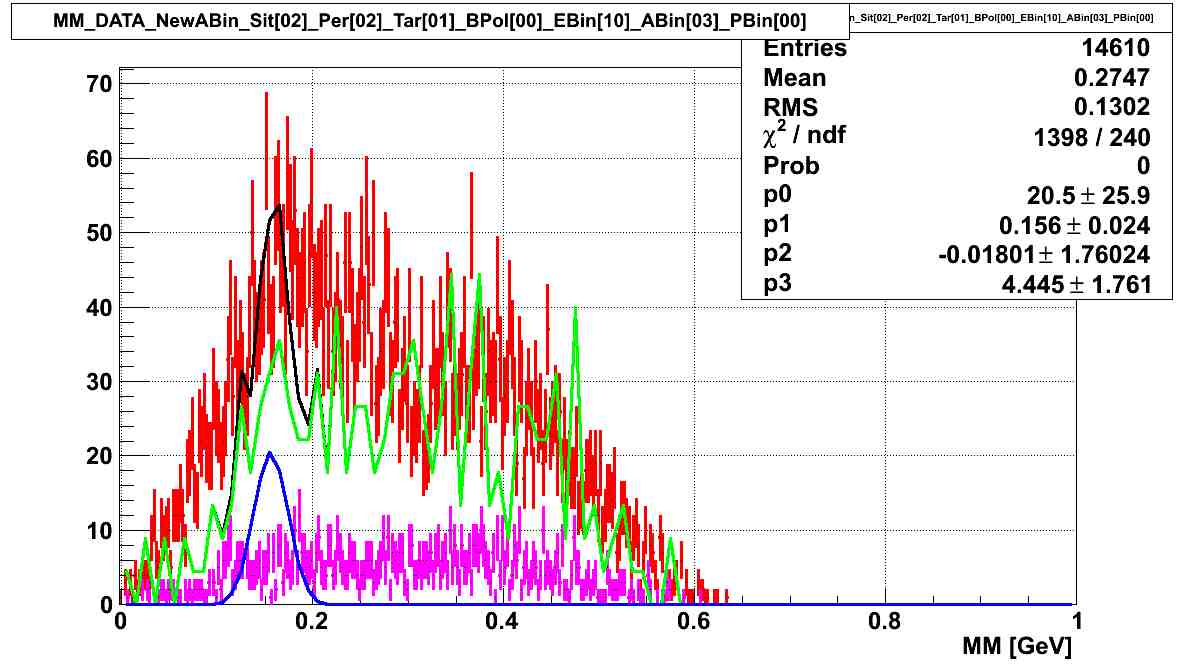1196x672 pixels.
Task: Click the RMS value 0.1302
Action: pos(1112,106)
